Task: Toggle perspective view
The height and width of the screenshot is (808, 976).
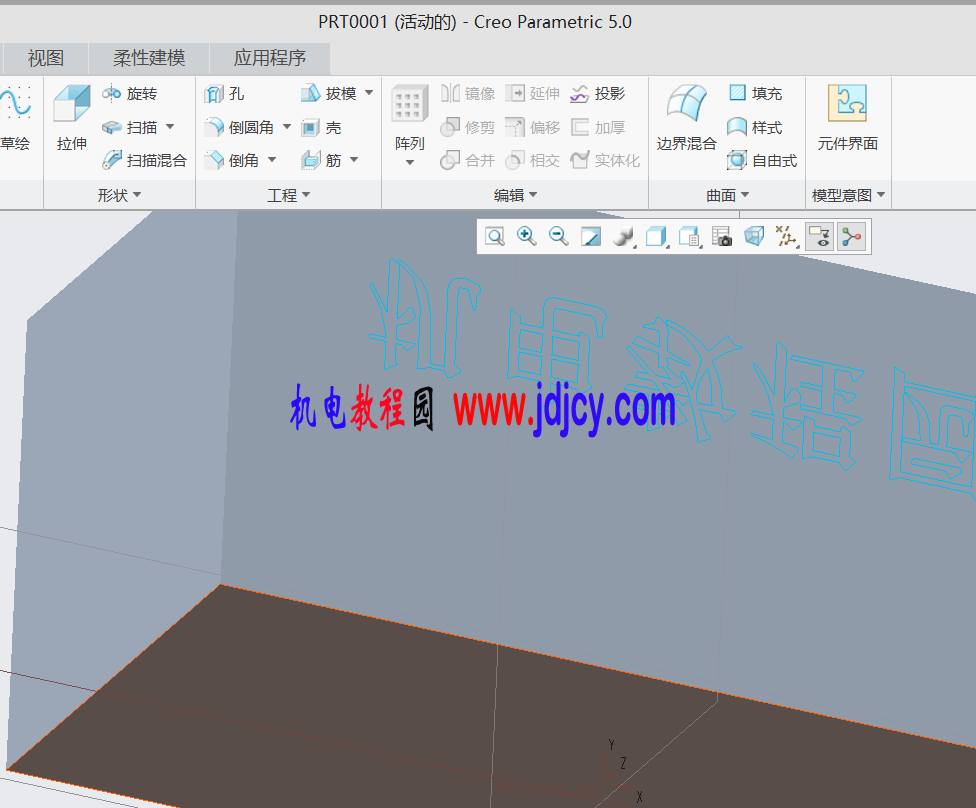Action: (754, 237)
